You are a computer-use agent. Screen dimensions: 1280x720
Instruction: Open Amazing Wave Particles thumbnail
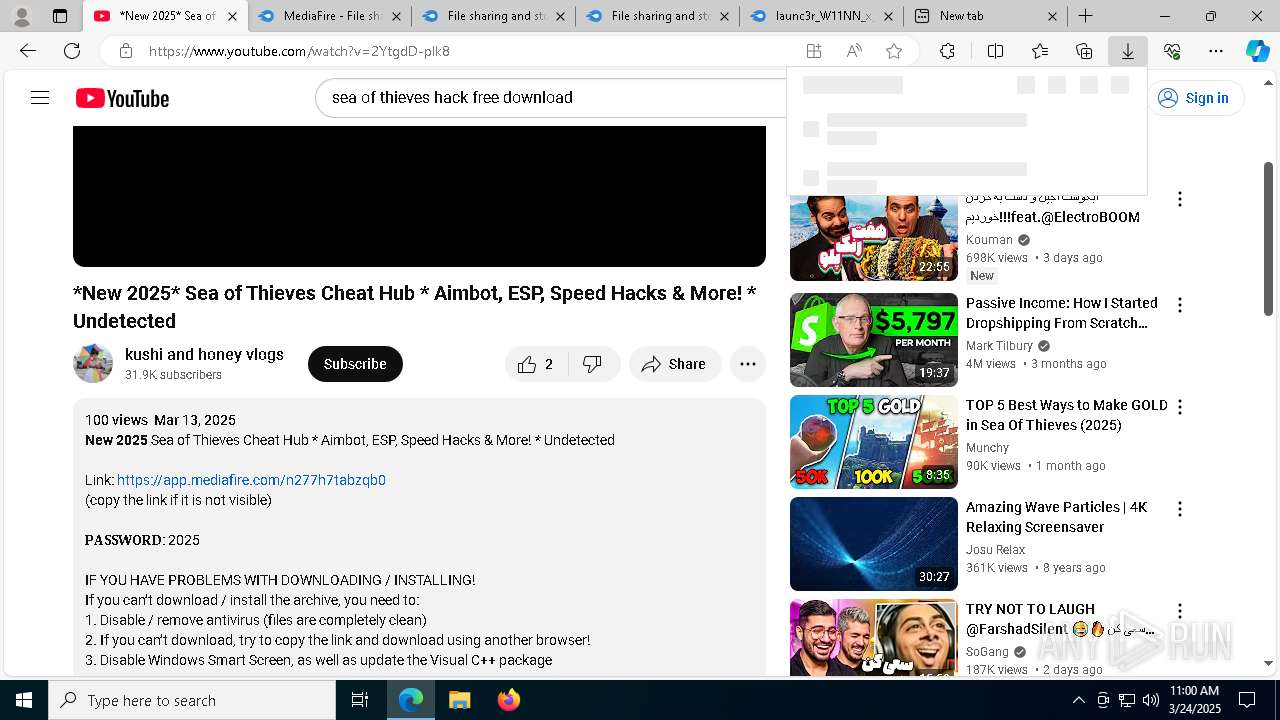point(873,544)
